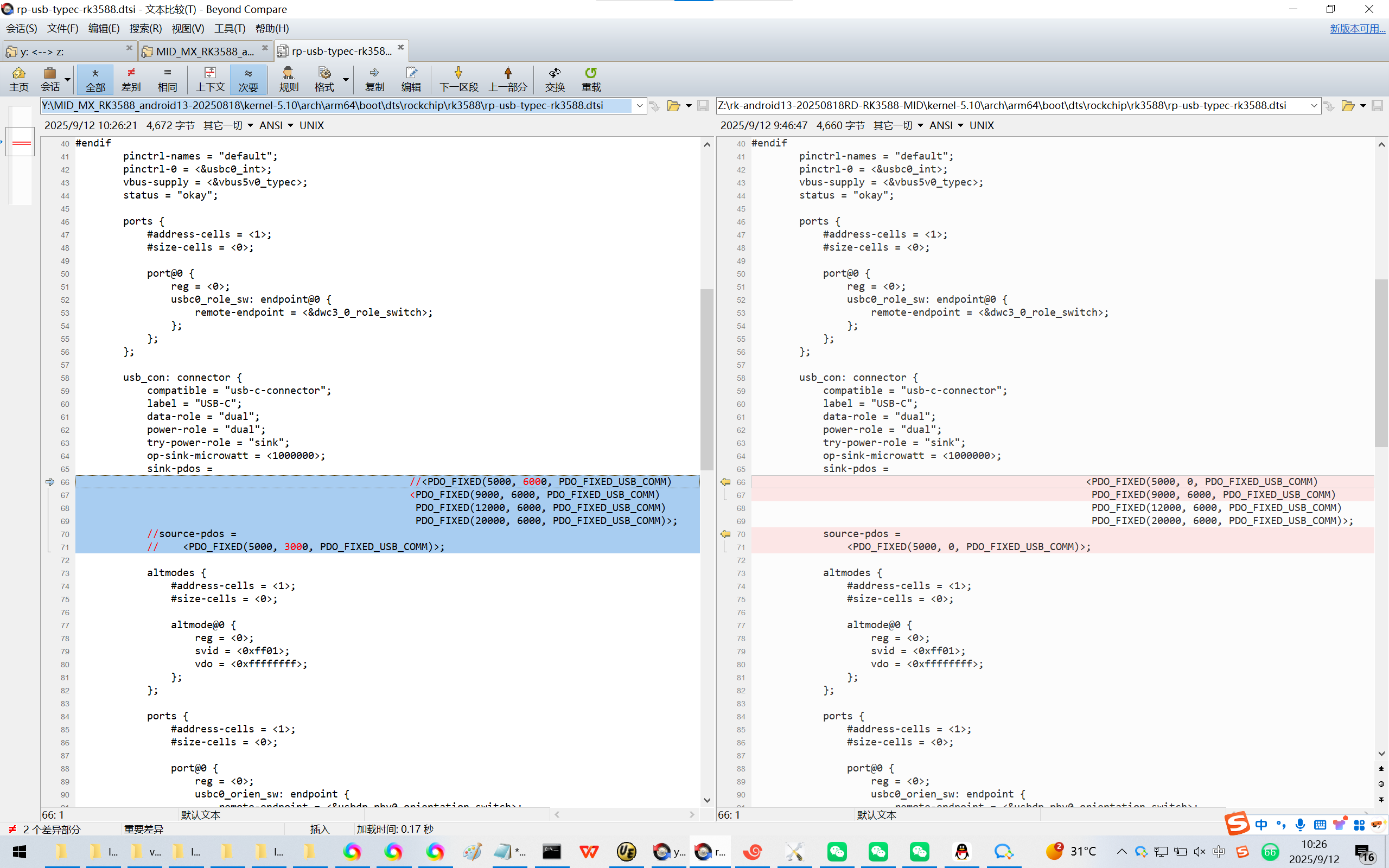Click the right pane open file folder icon

click(1348, 106)
